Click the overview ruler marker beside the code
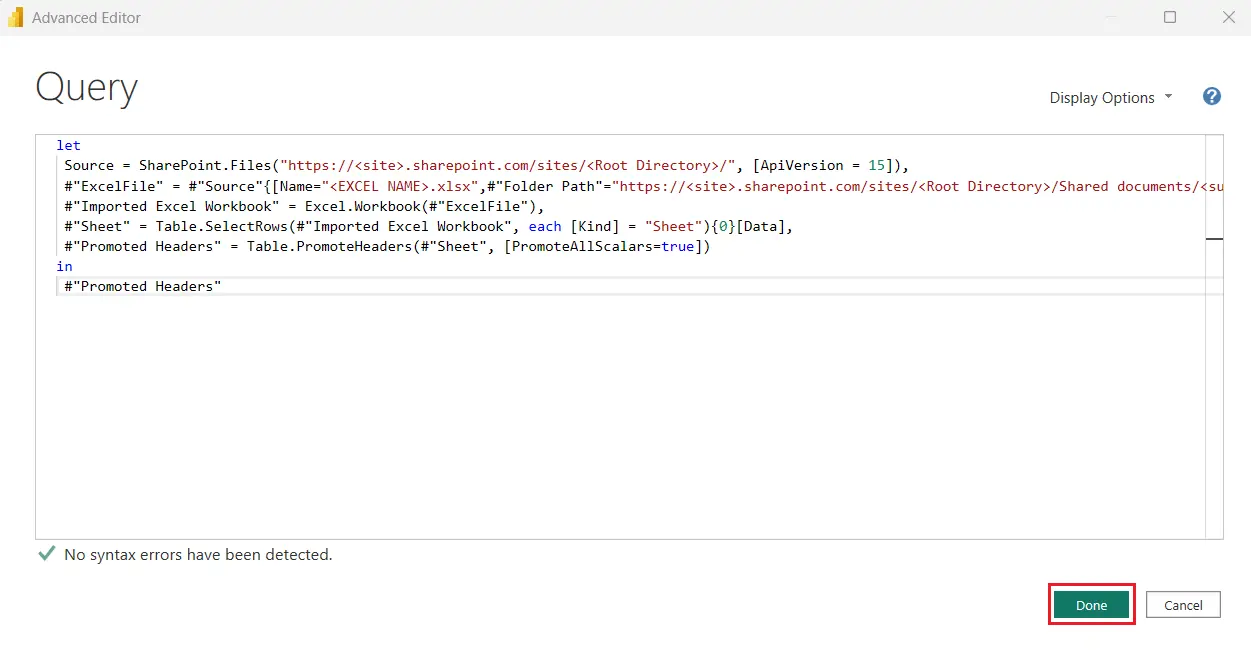The image size is (1251, 650). pyautogui.click(x=1214, y=239)
